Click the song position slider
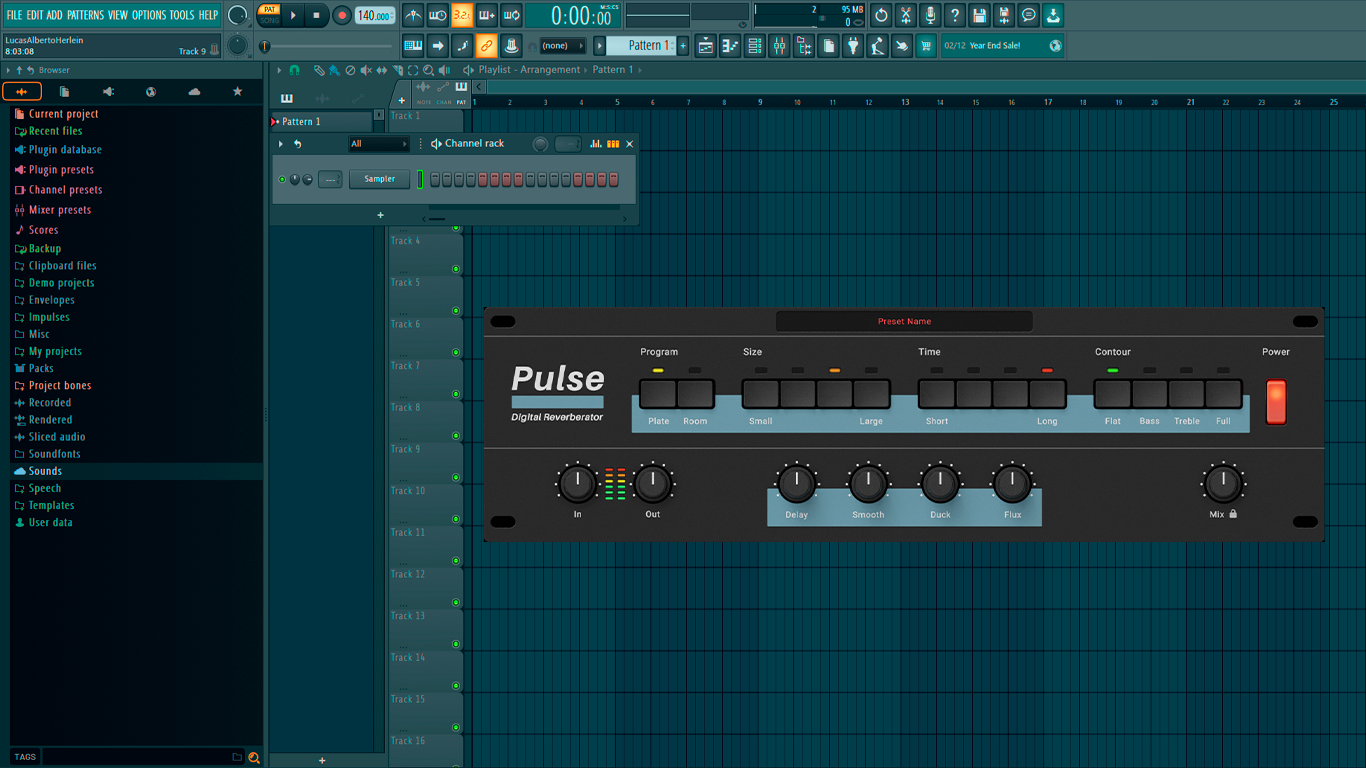1366x768 pixels. coord(327,46)
